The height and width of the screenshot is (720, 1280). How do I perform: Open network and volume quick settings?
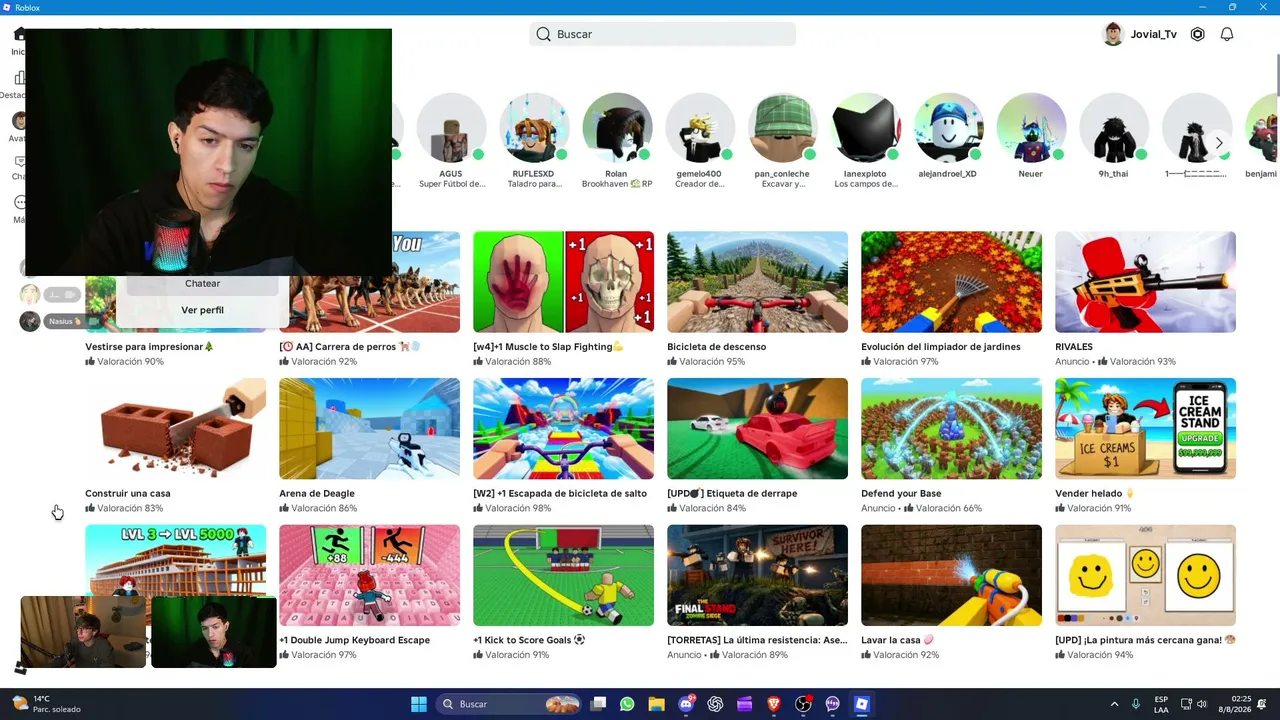point(1194,704)
